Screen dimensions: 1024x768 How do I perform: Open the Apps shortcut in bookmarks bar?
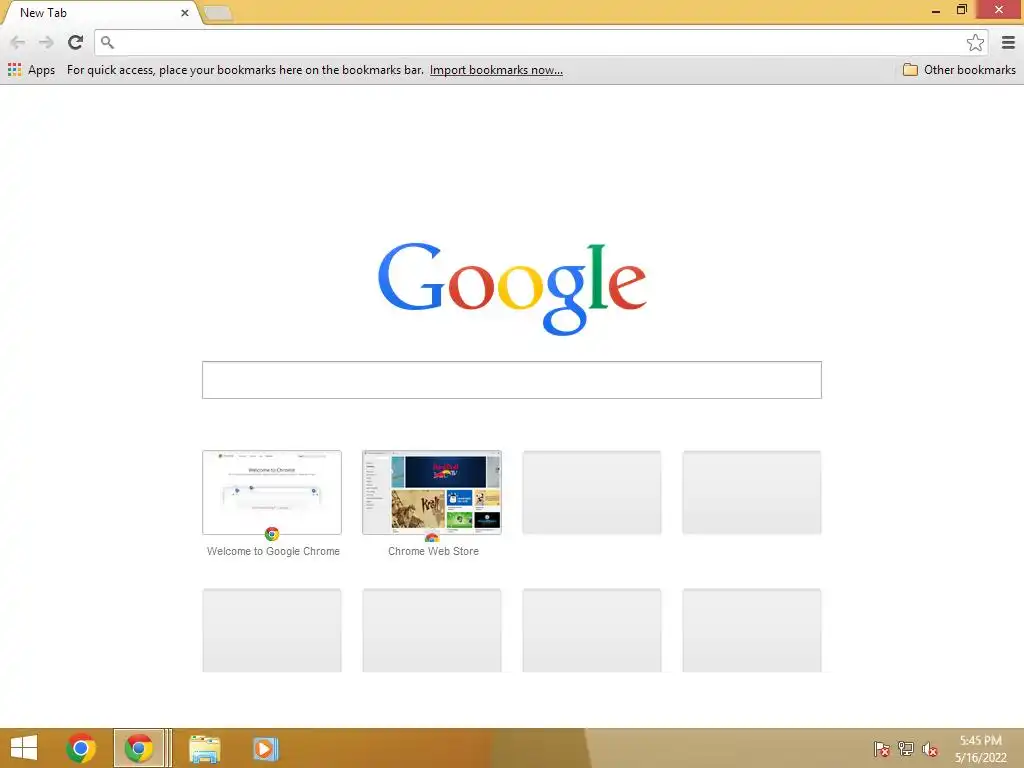point(31,70)
